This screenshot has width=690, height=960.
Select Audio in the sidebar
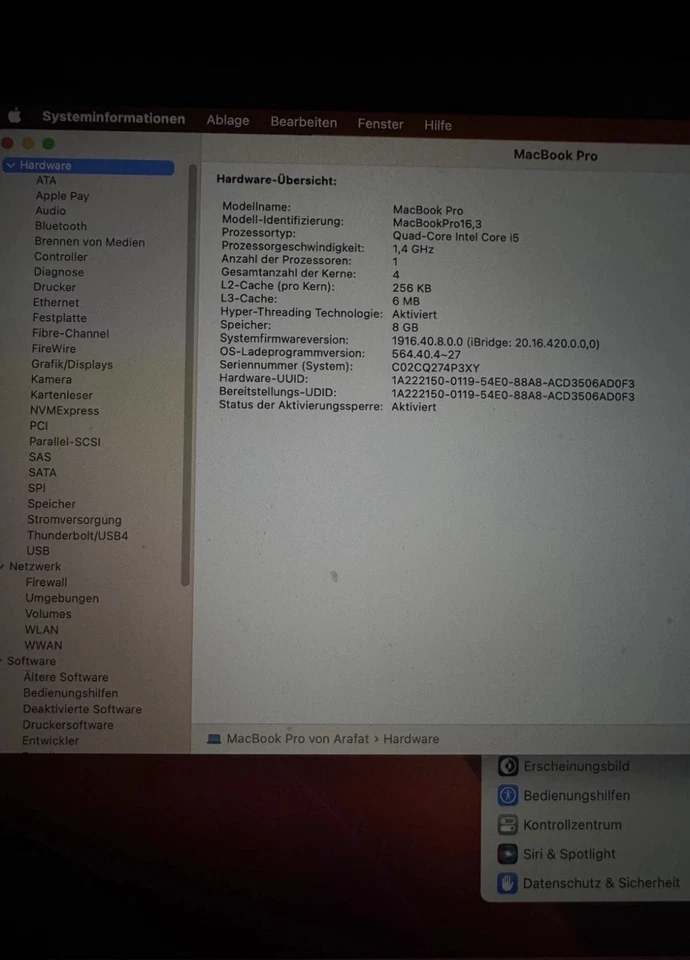pos(50,211)
